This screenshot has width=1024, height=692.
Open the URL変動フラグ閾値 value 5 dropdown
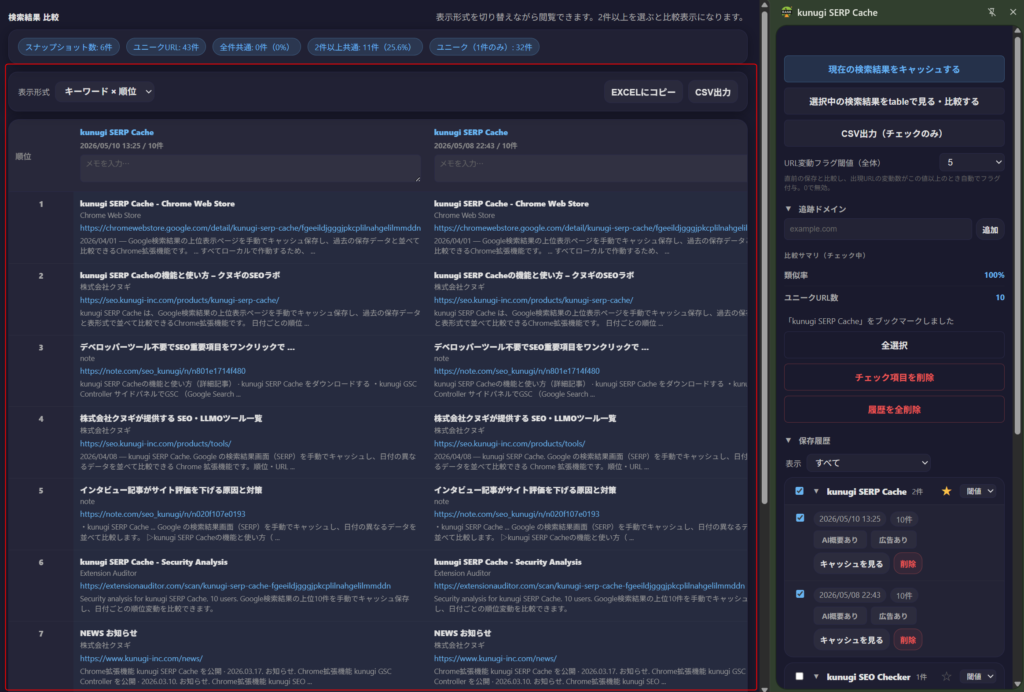tap(972, 162)
